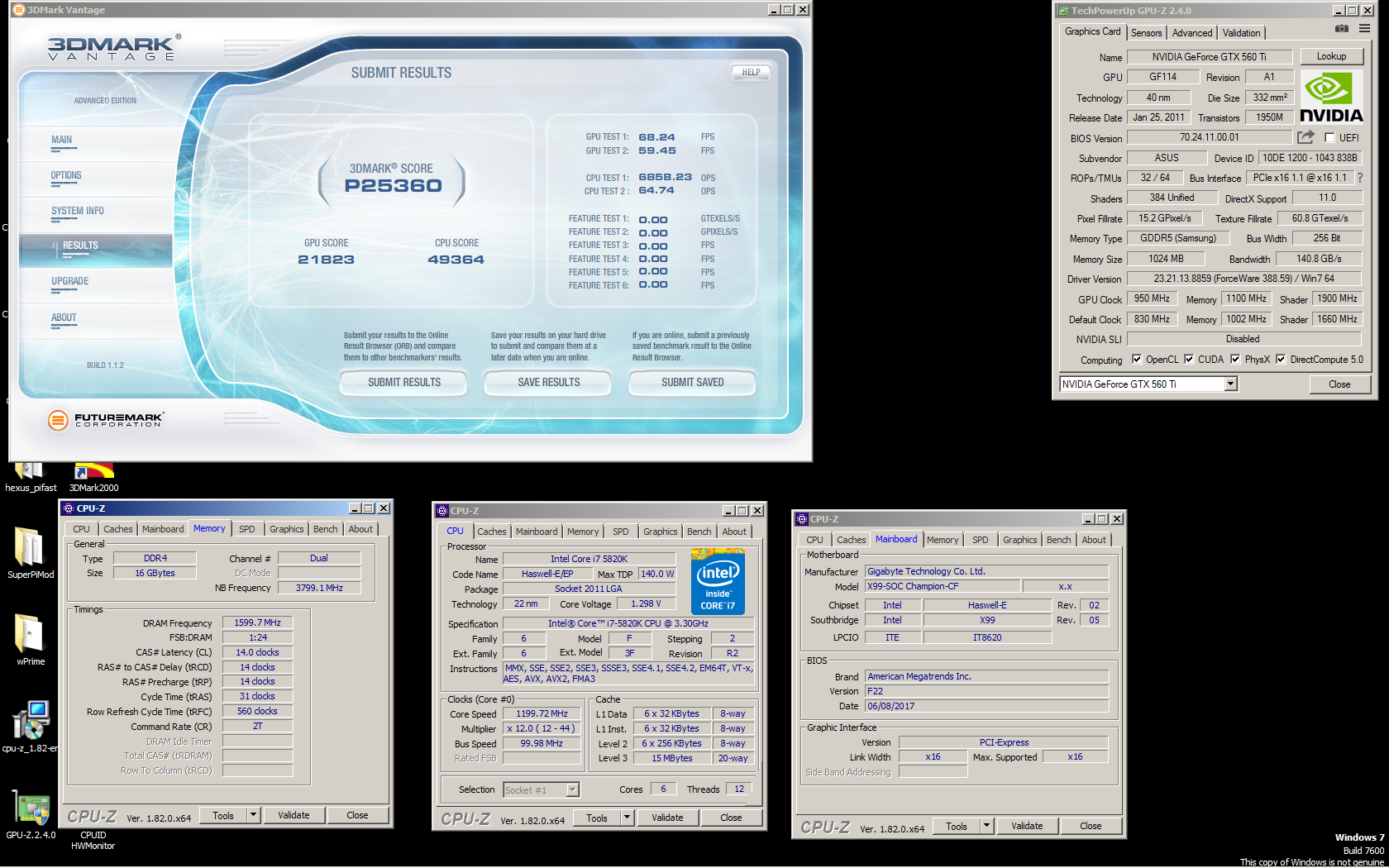Click the Core Speed value 1199.72 MHz

click(542, 713)
